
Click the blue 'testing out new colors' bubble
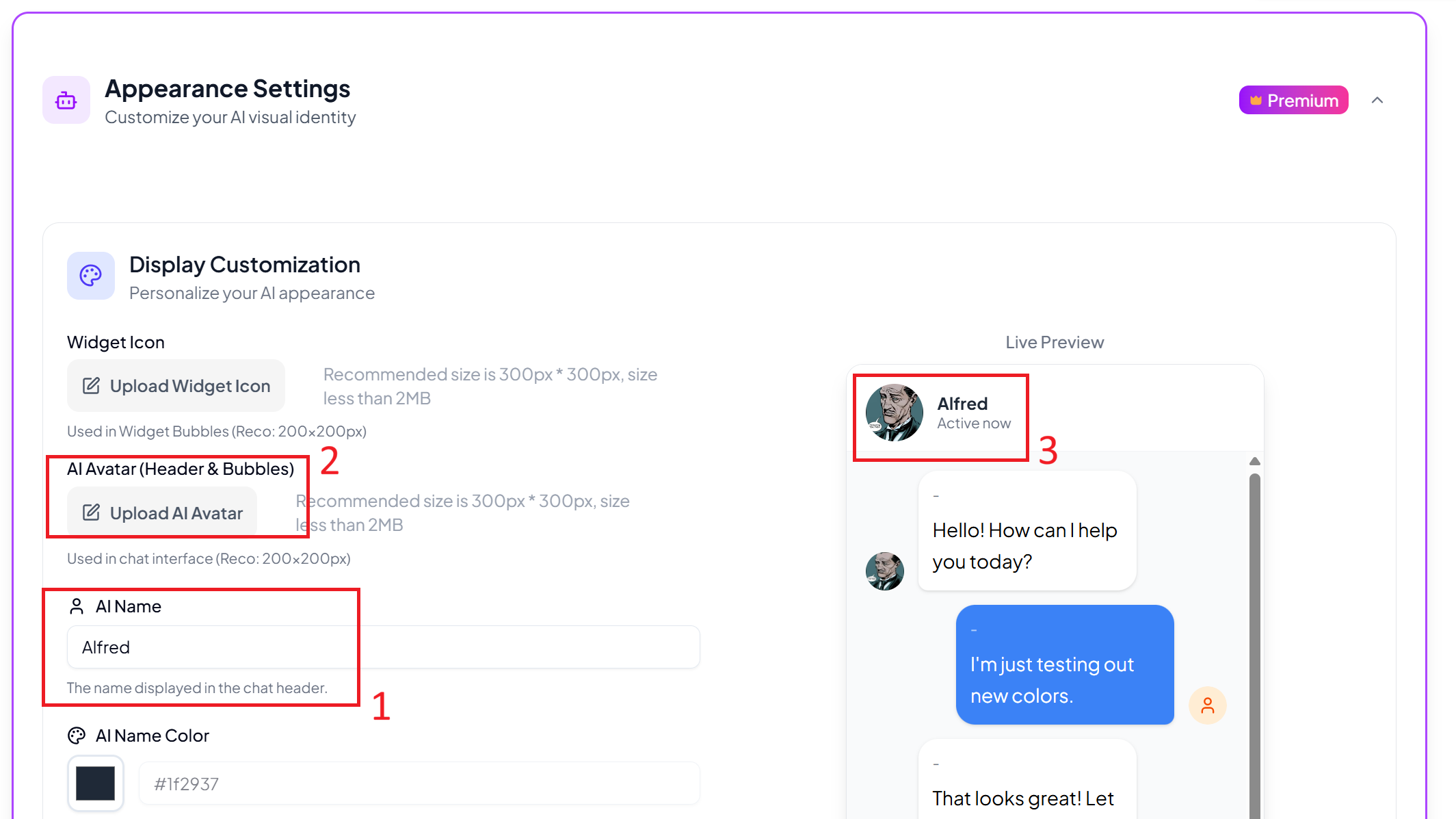point(1065,664)
